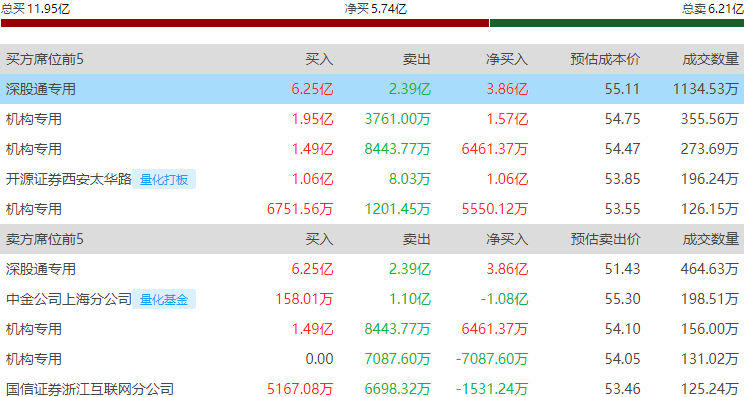
Task: Click the 卖方席位前5 section header
Action: pos(45,239)
